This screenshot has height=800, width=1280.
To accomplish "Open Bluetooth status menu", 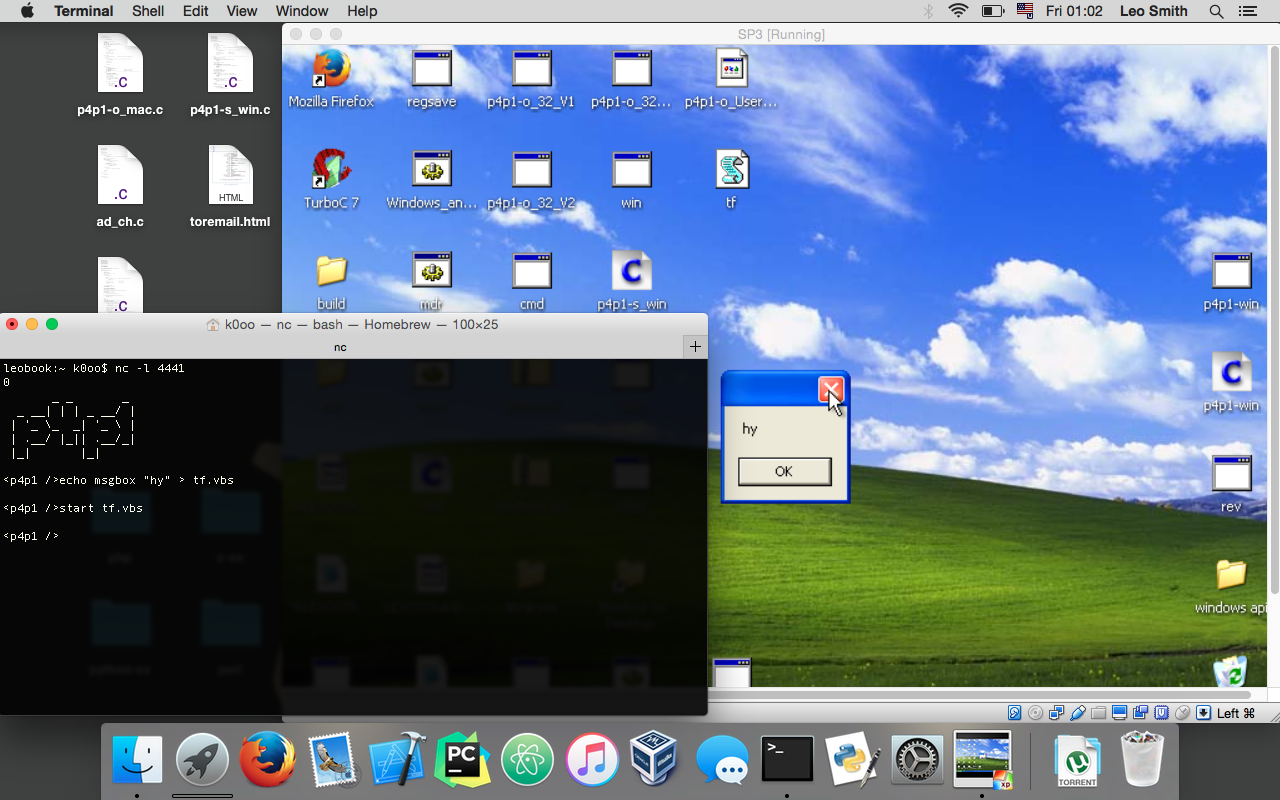I will (928, 11).
